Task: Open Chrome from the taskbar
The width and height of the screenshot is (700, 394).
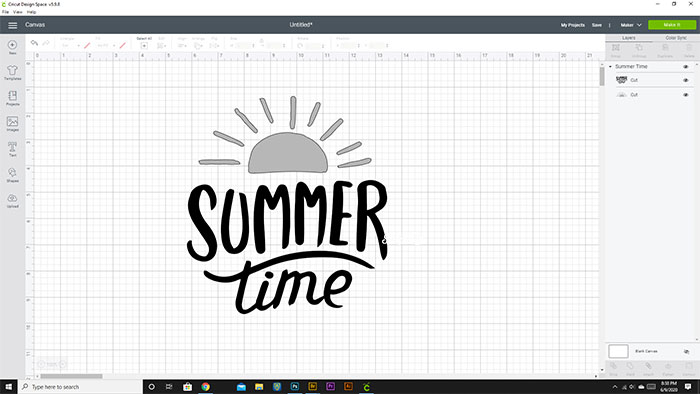Action: coord(205,387)
